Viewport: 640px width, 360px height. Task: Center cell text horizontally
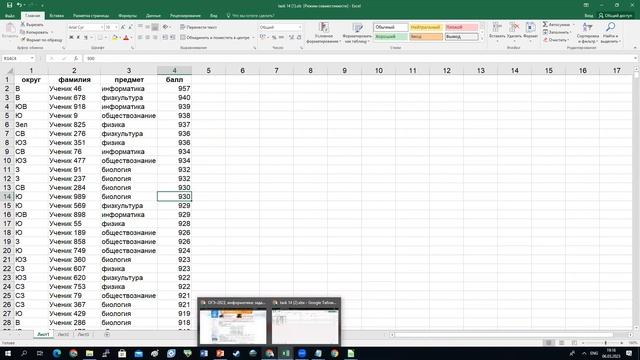tap(147, 38)
